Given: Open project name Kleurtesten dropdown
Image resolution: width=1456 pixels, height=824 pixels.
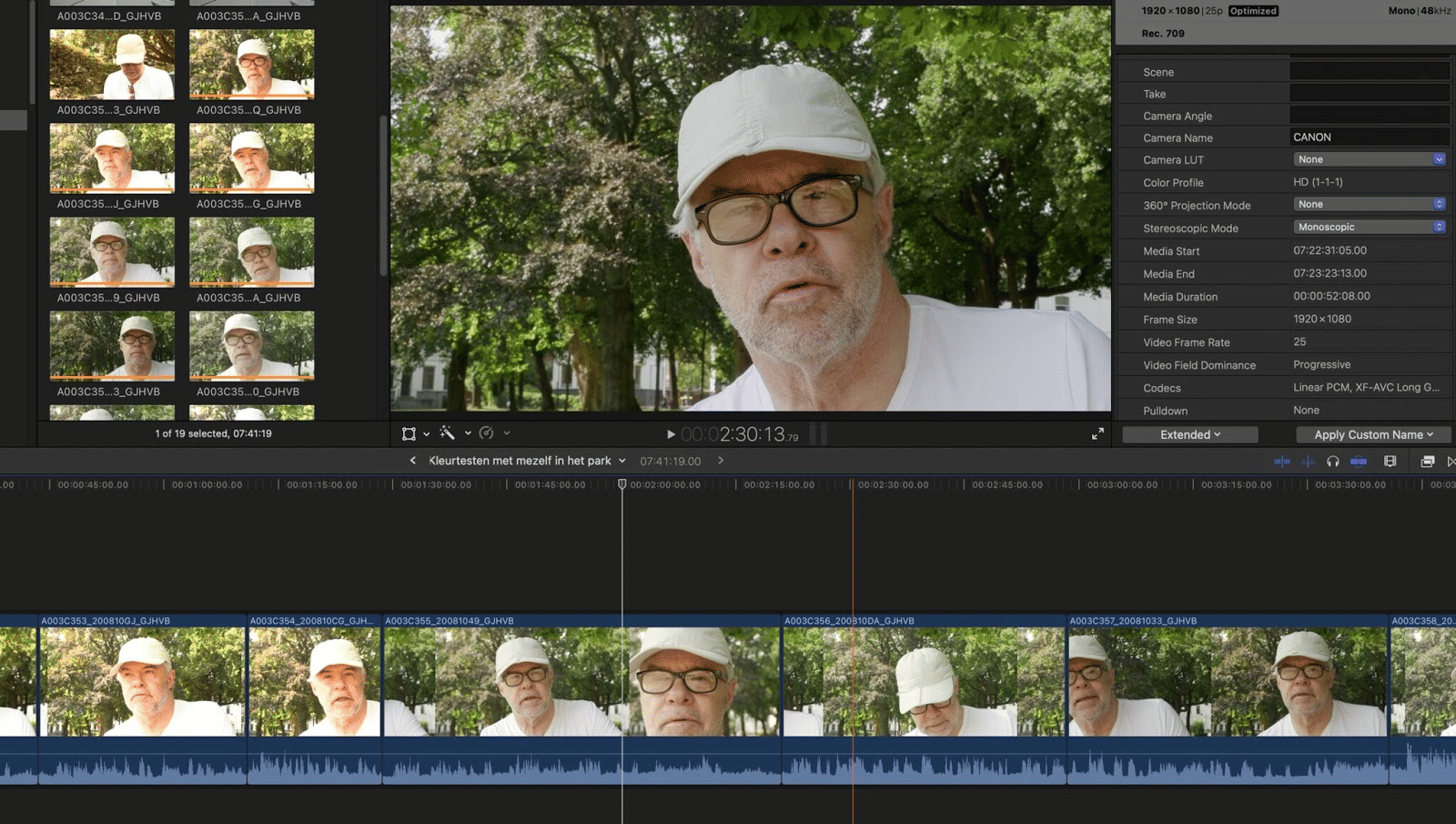Looking at the screenshot, I should (x=527, y=461).
